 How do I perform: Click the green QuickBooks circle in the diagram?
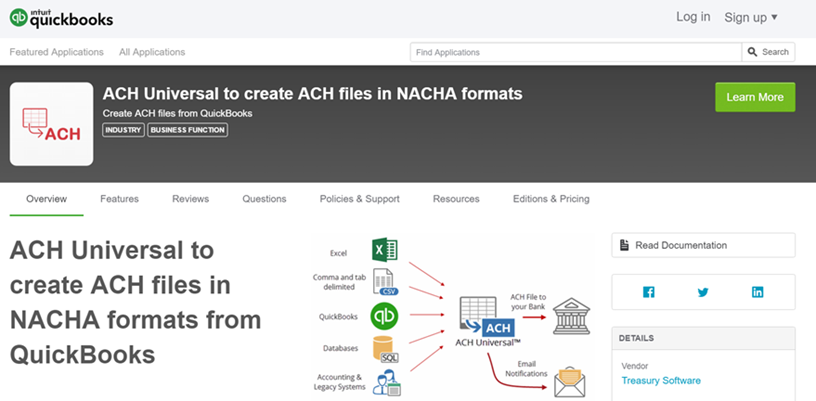coord(385,316)
